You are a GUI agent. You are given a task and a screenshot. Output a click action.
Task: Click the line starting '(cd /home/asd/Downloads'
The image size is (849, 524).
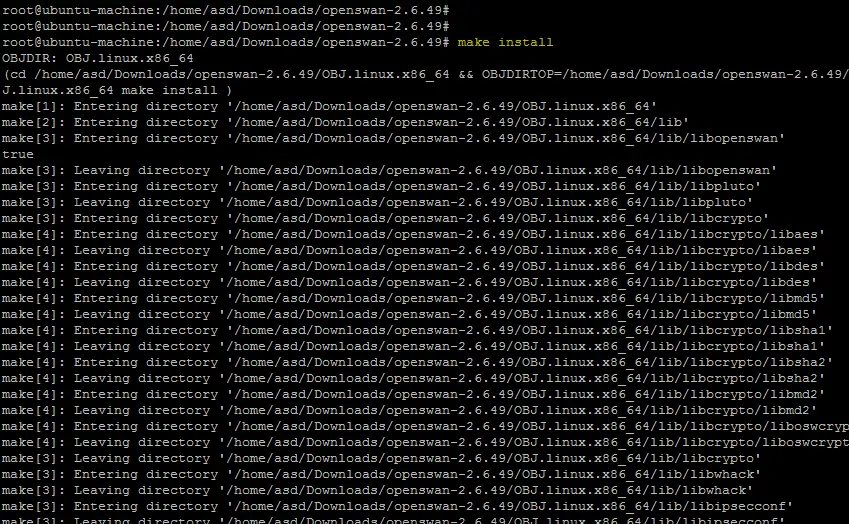click(x=425, y=74)
